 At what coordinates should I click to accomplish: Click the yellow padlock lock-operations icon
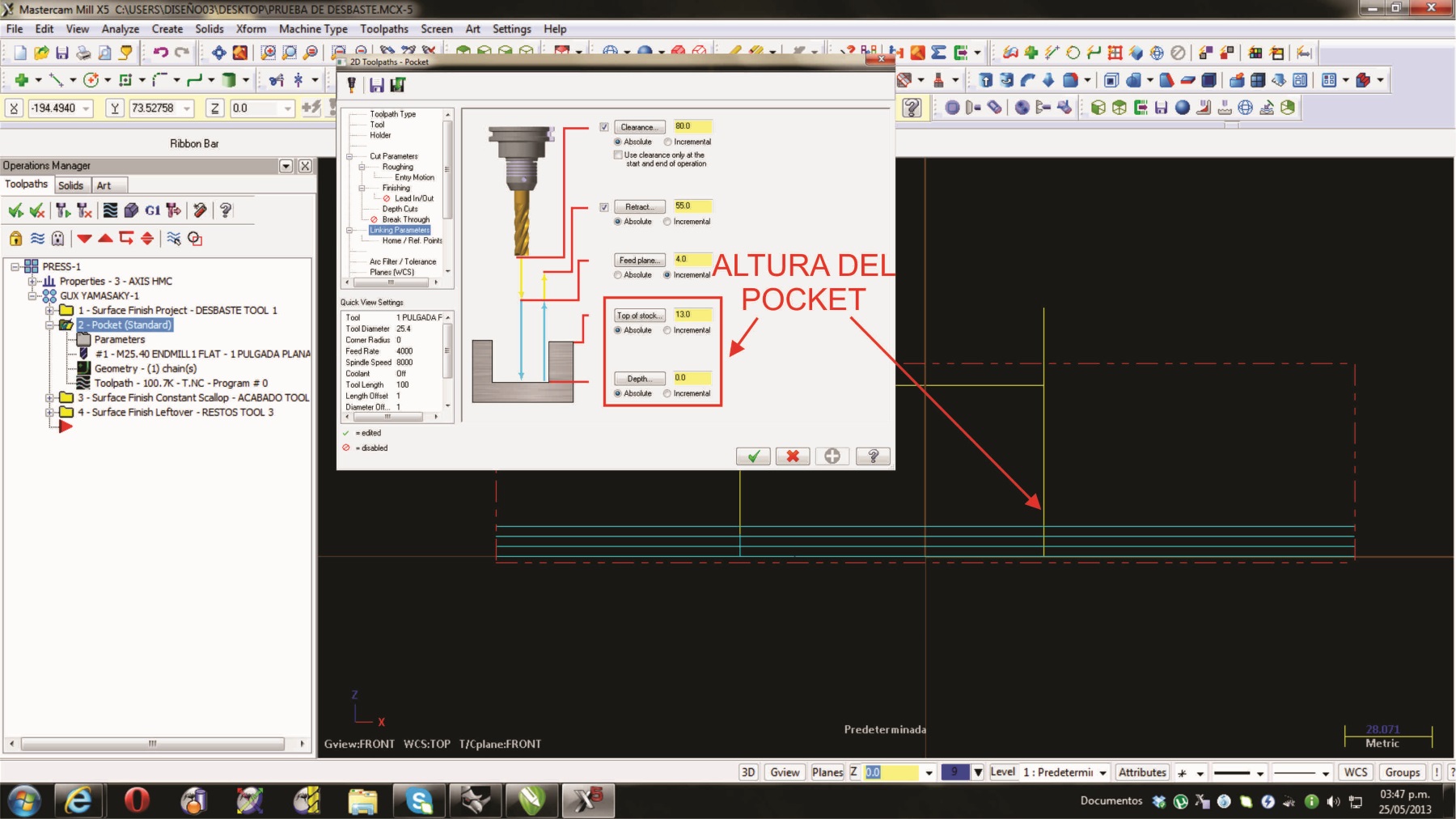point(15,239)
